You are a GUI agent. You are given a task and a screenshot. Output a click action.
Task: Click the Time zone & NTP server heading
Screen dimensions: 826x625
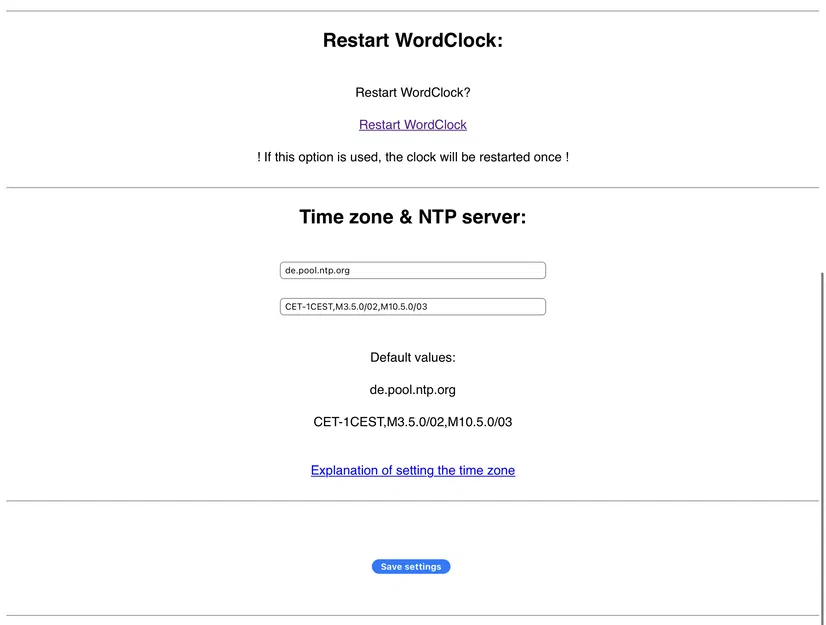[412, 216]
